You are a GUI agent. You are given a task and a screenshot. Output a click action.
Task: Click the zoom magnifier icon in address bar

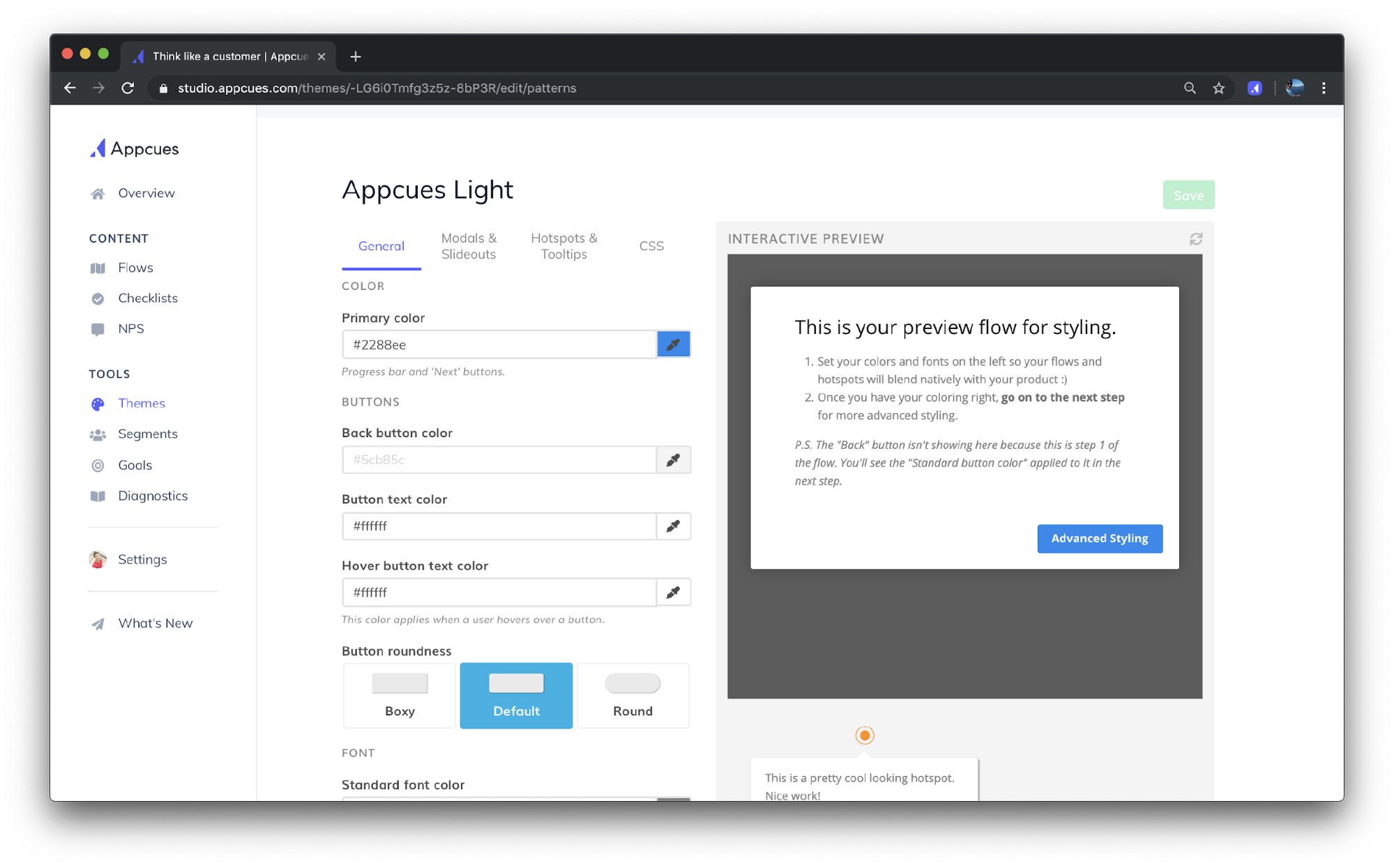point(1190,88)
